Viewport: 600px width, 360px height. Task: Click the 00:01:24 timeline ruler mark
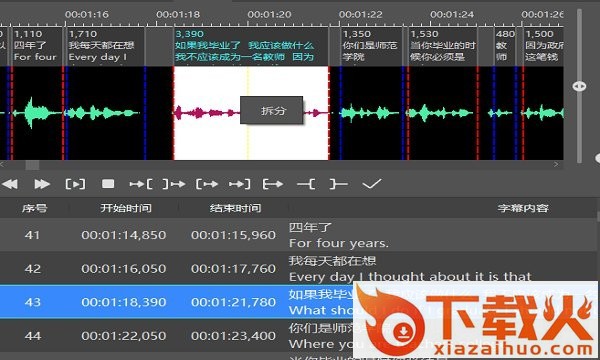(x=452, y=15)
